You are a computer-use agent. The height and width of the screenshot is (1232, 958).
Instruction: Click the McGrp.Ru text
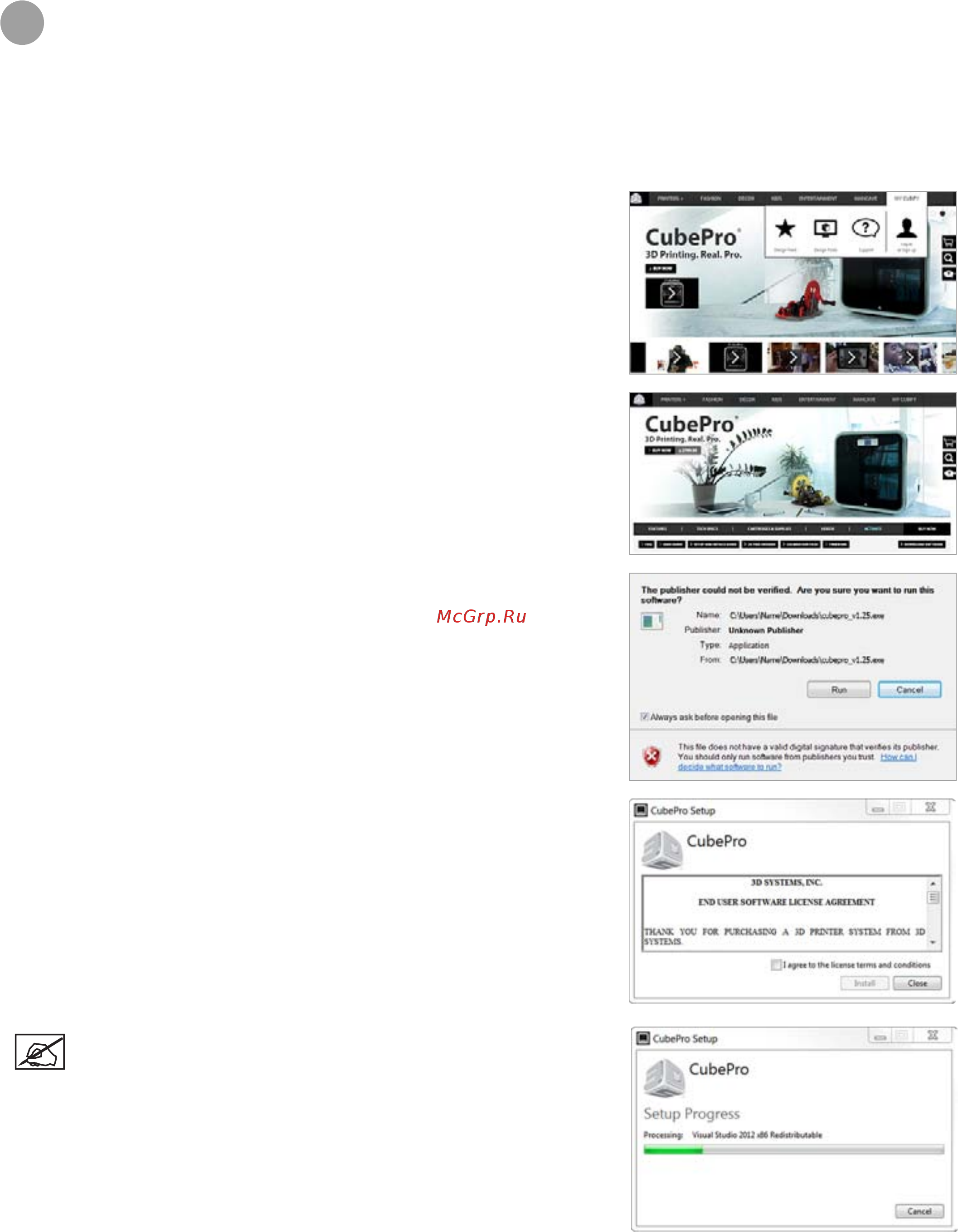pyautogui.click(x=481, y=617)
